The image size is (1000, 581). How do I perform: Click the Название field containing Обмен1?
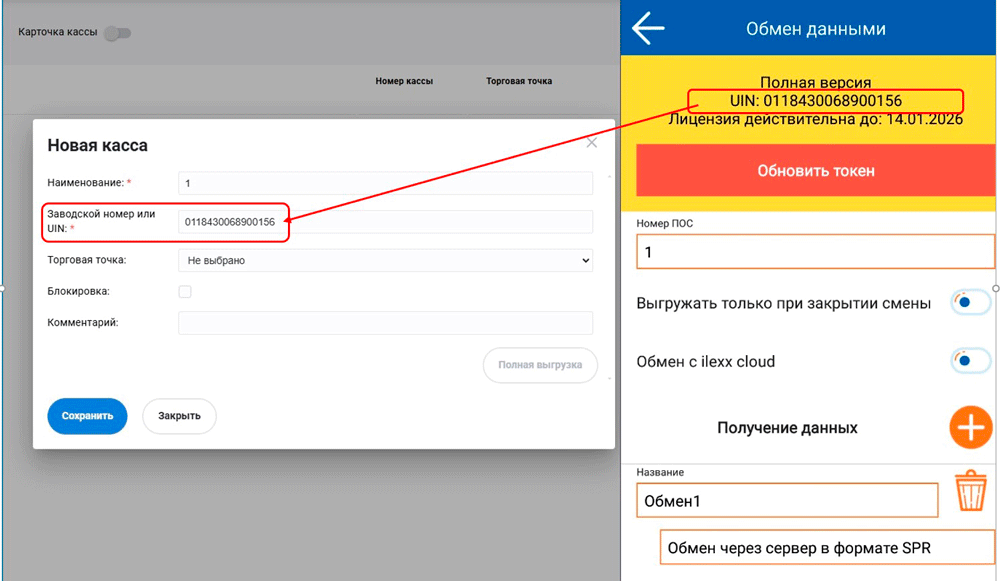[x=787, y=500]
